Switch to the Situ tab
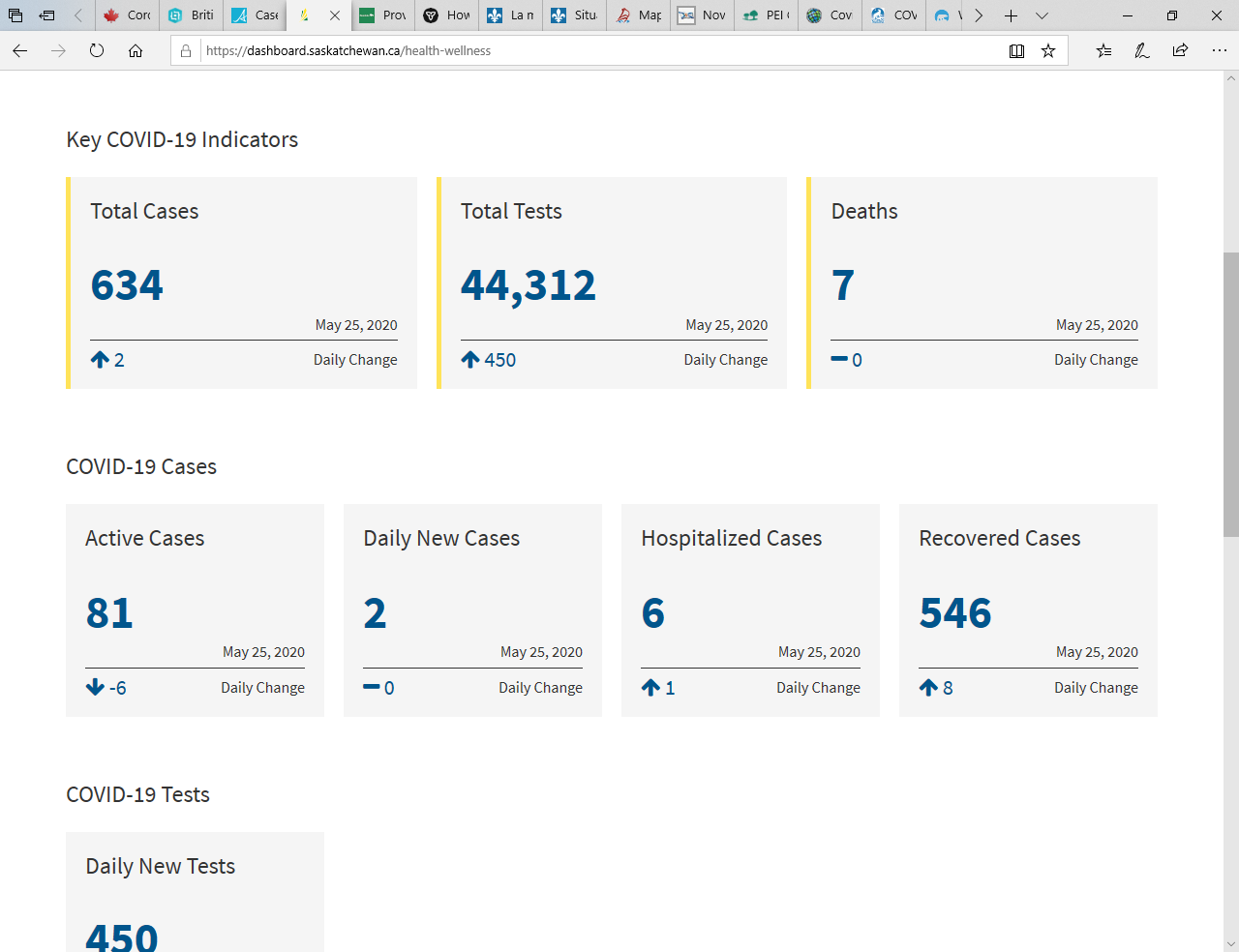The width and height of the screenshot is (1239, 952). 574,15
